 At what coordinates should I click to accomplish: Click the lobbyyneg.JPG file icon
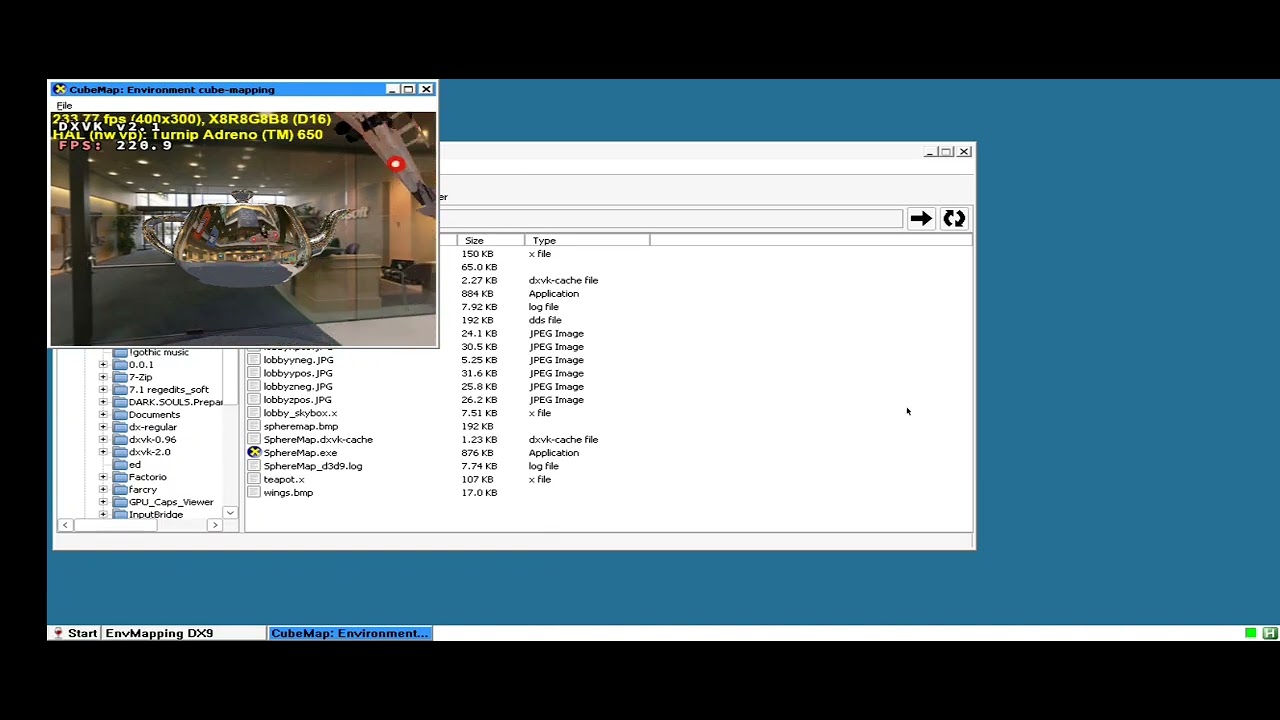[x=254, y=360]
